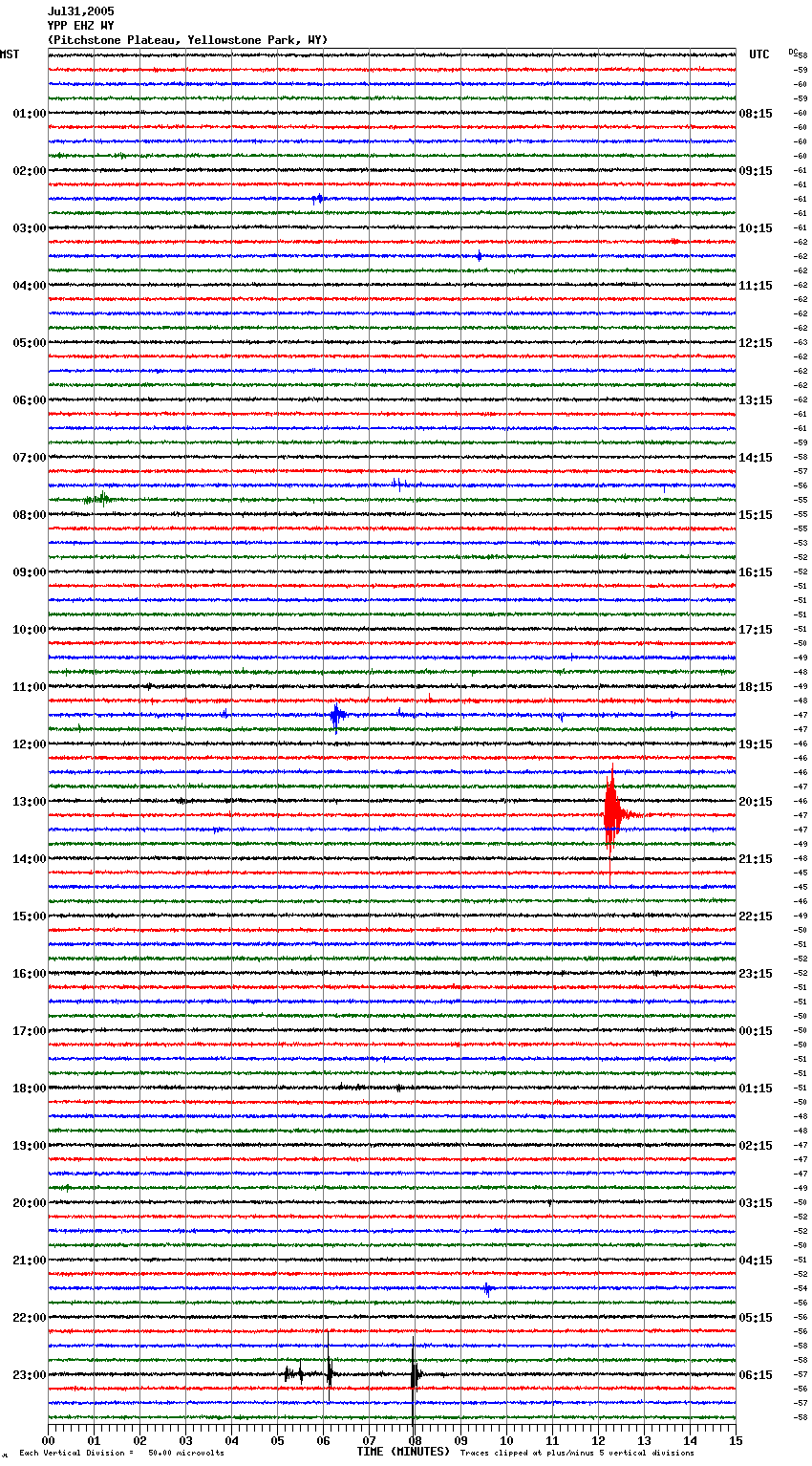Select the 07:00 MST hour label
Screen dimensions: 812x1466
[29, 458]
